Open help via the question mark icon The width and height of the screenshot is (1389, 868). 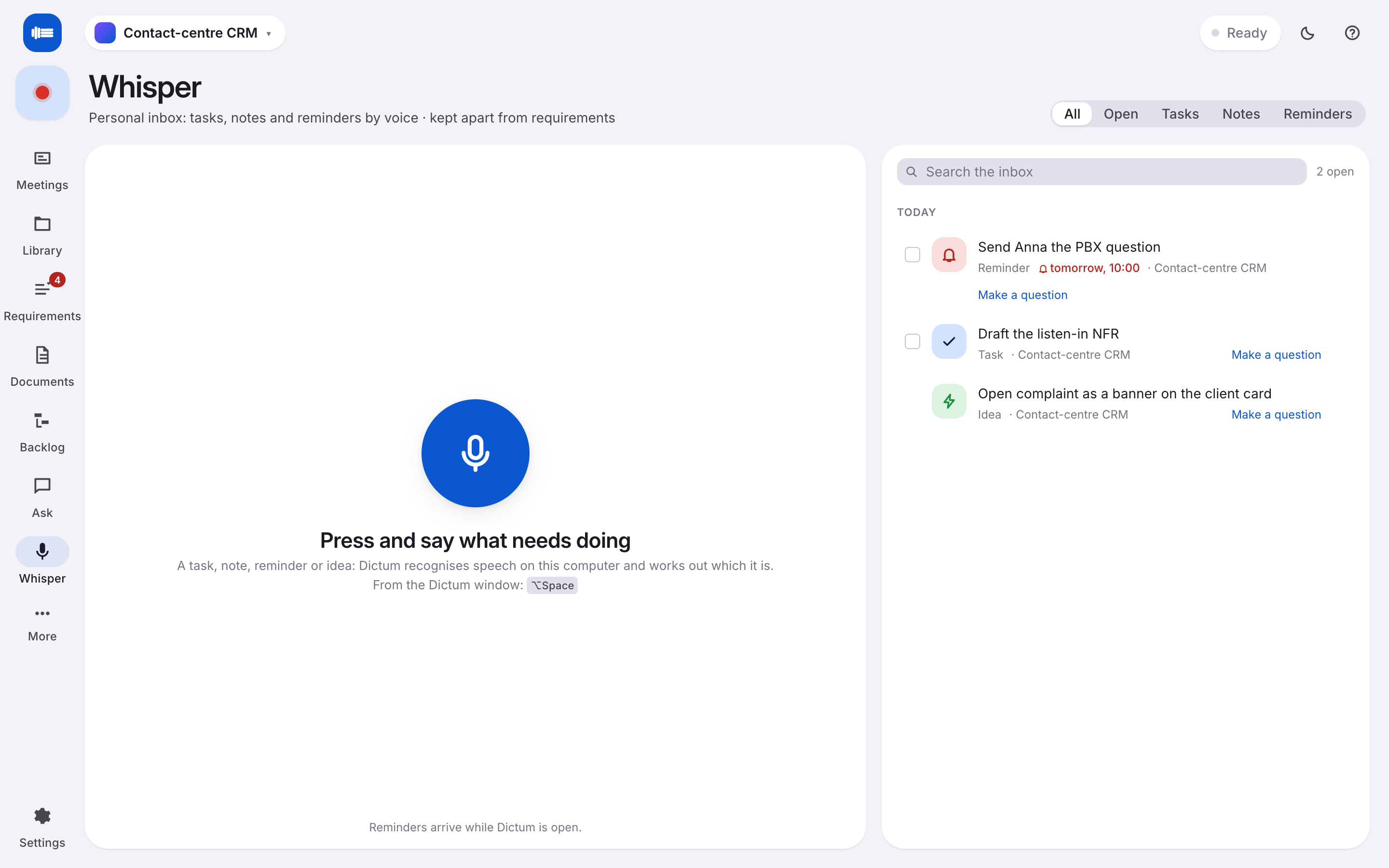click(x=1352, y=33)
